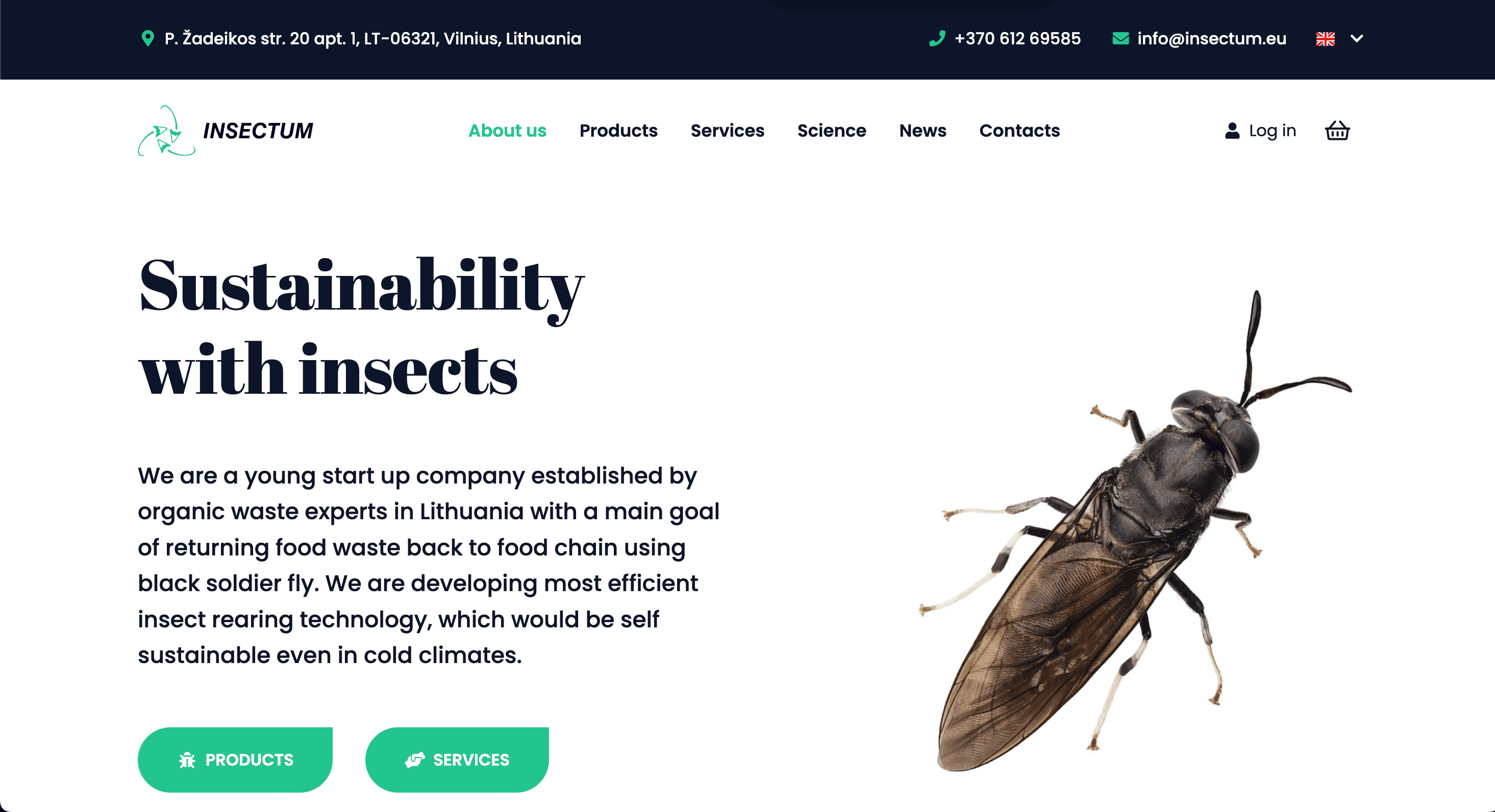The height and width of the screenshot is (812, 1495).
Task: Select Science in the navigation bar
Action: 832,131
